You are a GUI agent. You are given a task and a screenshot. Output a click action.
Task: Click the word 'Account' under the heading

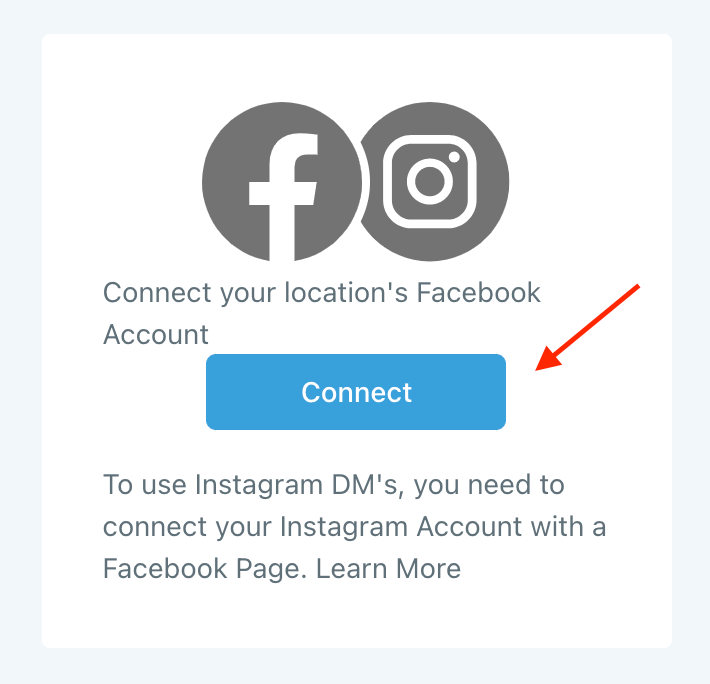pyautogui.click(x=156, y=335)
